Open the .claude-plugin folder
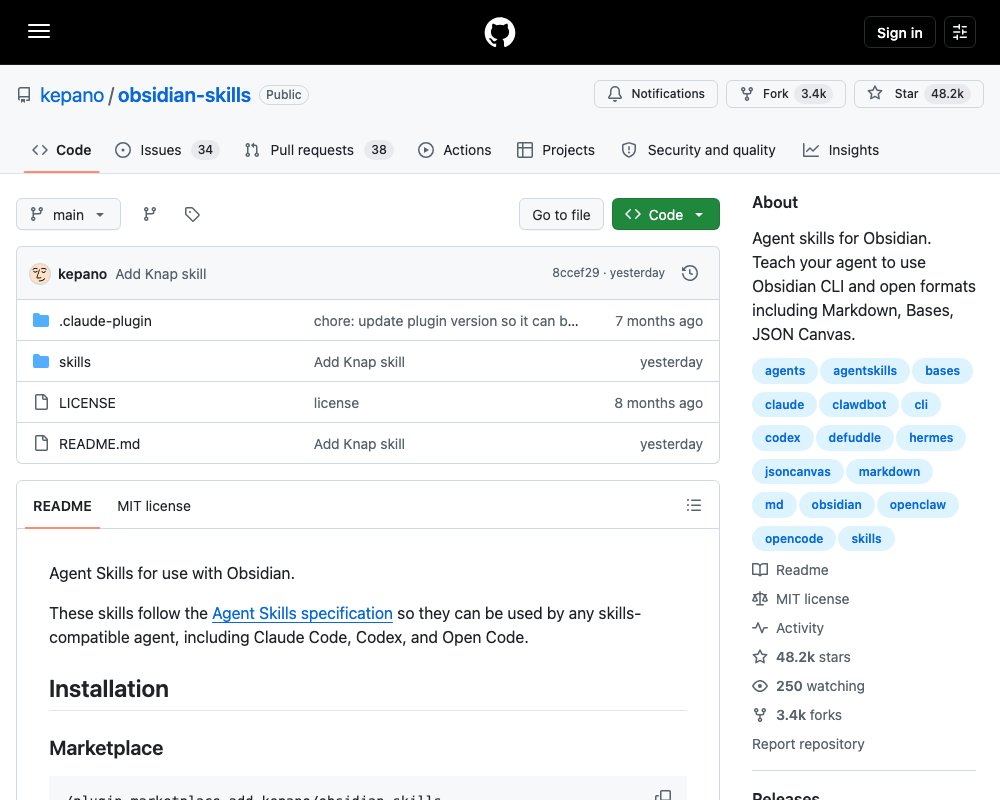1000x800 pixels. pyautogui.click(x=105, y=321)
